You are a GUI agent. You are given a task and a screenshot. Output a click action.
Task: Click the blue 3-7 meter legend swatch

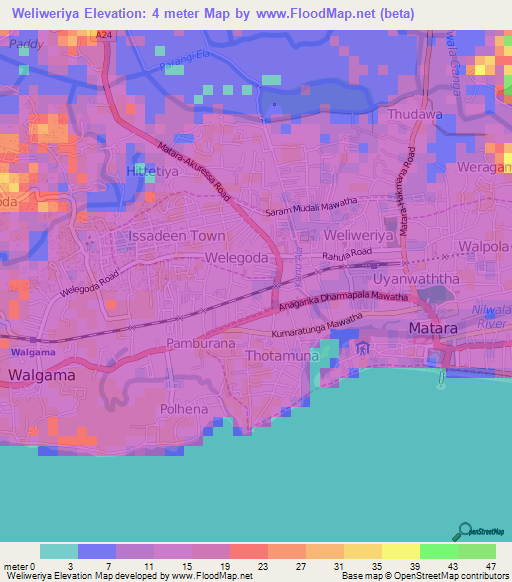(97, 551)
